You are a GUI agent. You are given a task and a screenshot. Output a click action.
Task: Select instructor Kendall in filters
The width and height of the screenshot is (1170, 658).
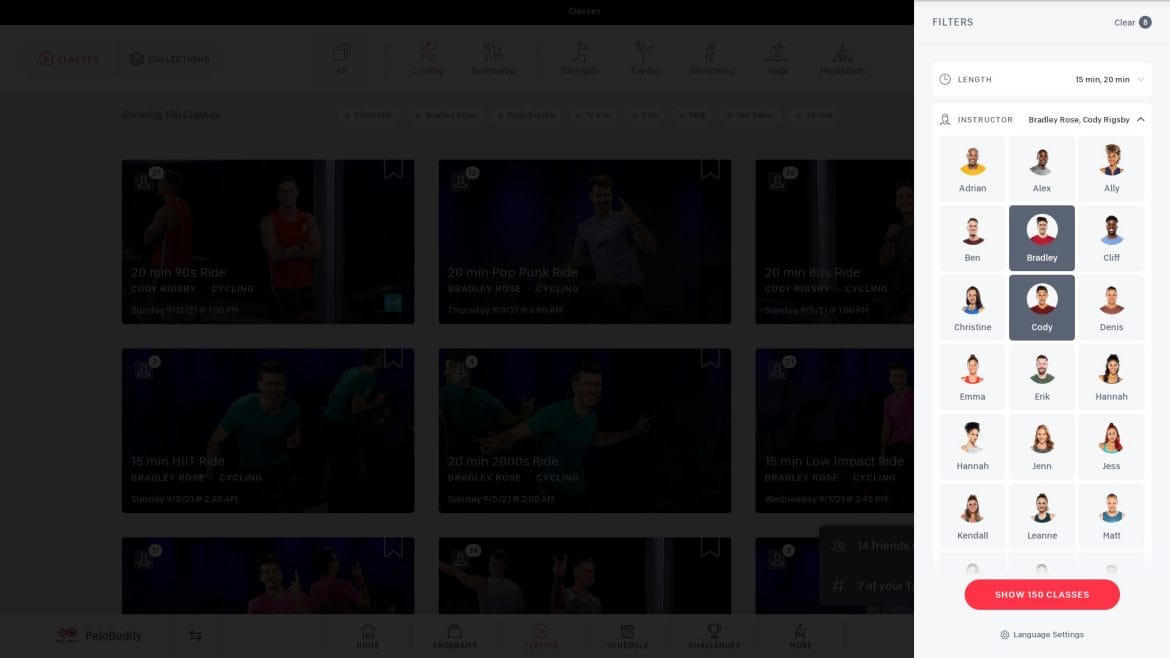tap(972, 516)
